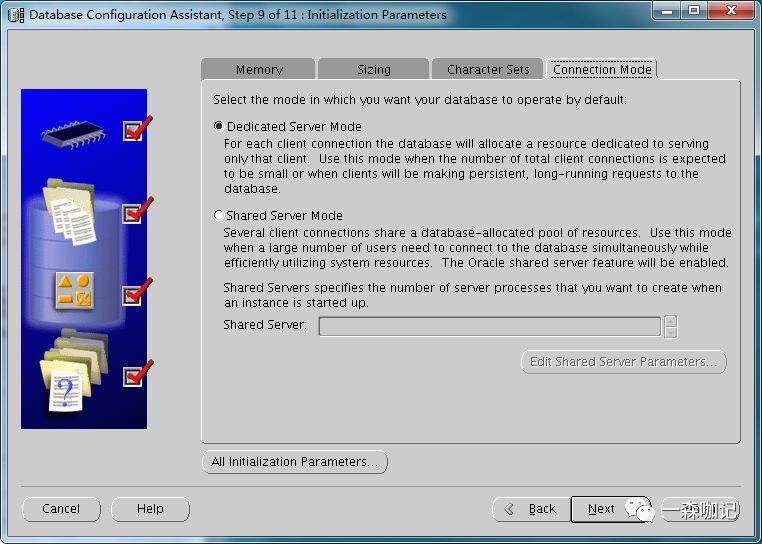Open All Initialization Parameters dialog
Viewport: 762px width, 544px height.
coord(294,461)
